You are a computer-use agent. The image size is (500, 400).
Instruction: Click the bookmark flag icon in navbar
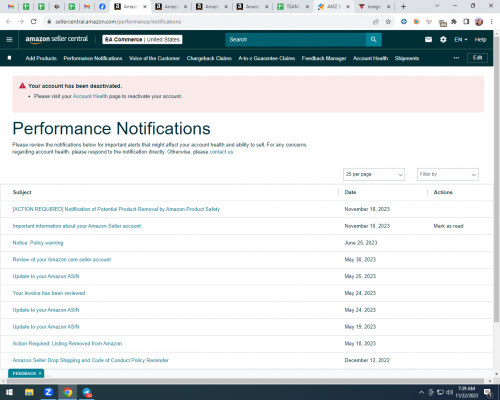tap(9, 58)
